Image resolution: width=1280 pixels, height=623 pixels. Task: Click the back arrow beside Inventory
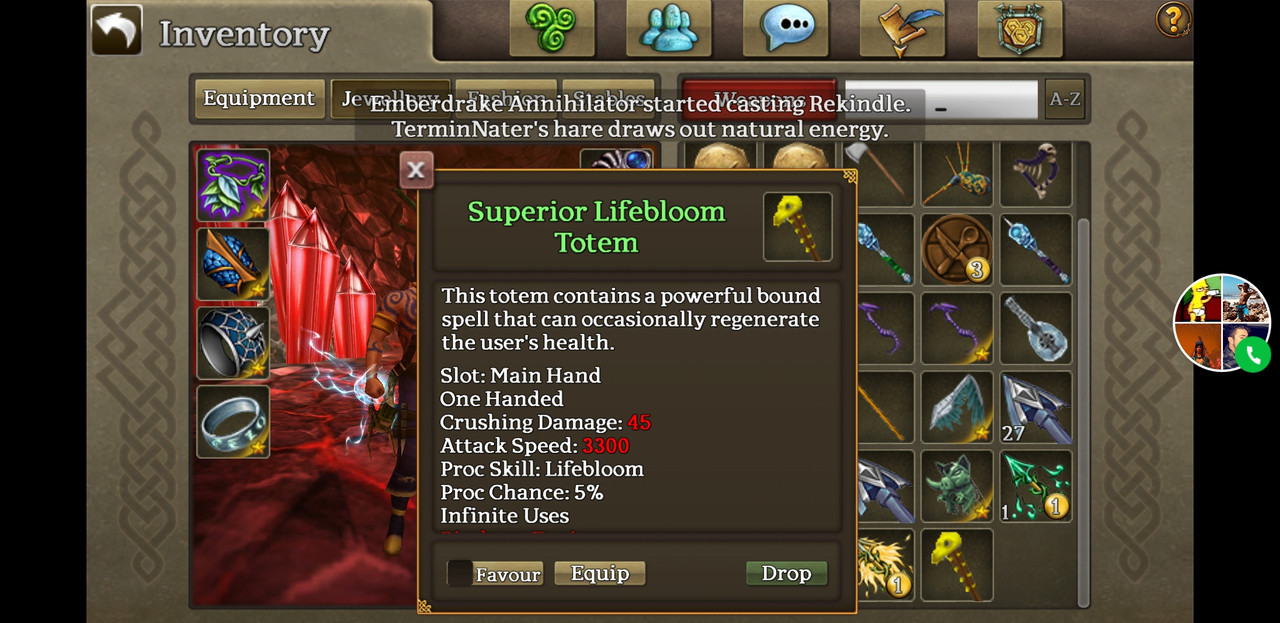pos(117,30)
